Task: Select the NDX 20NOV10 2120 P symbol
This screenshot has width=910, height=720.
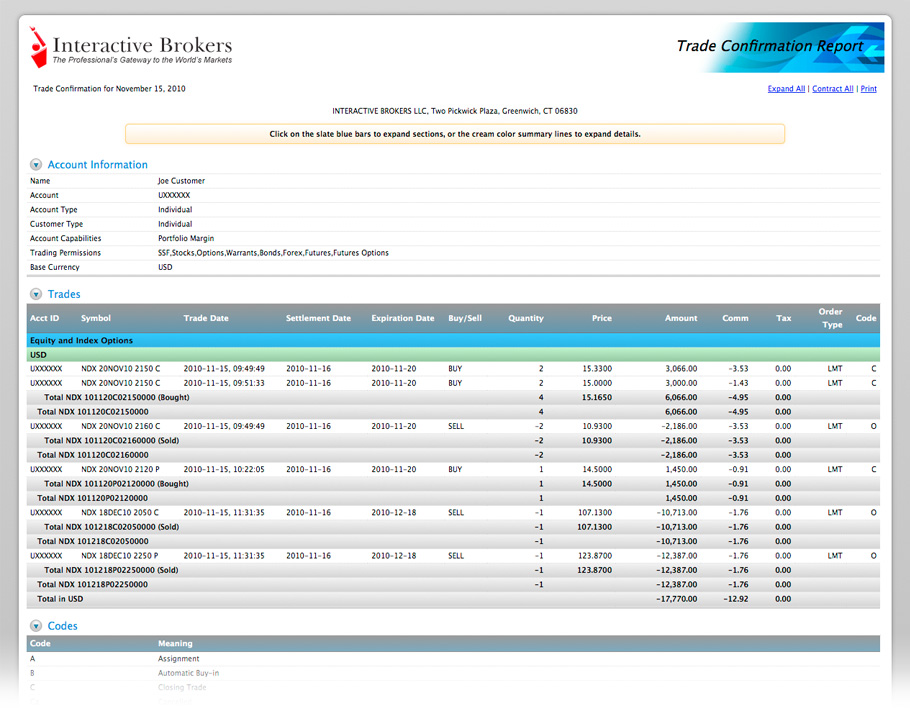Action: (x=120, y=469)
